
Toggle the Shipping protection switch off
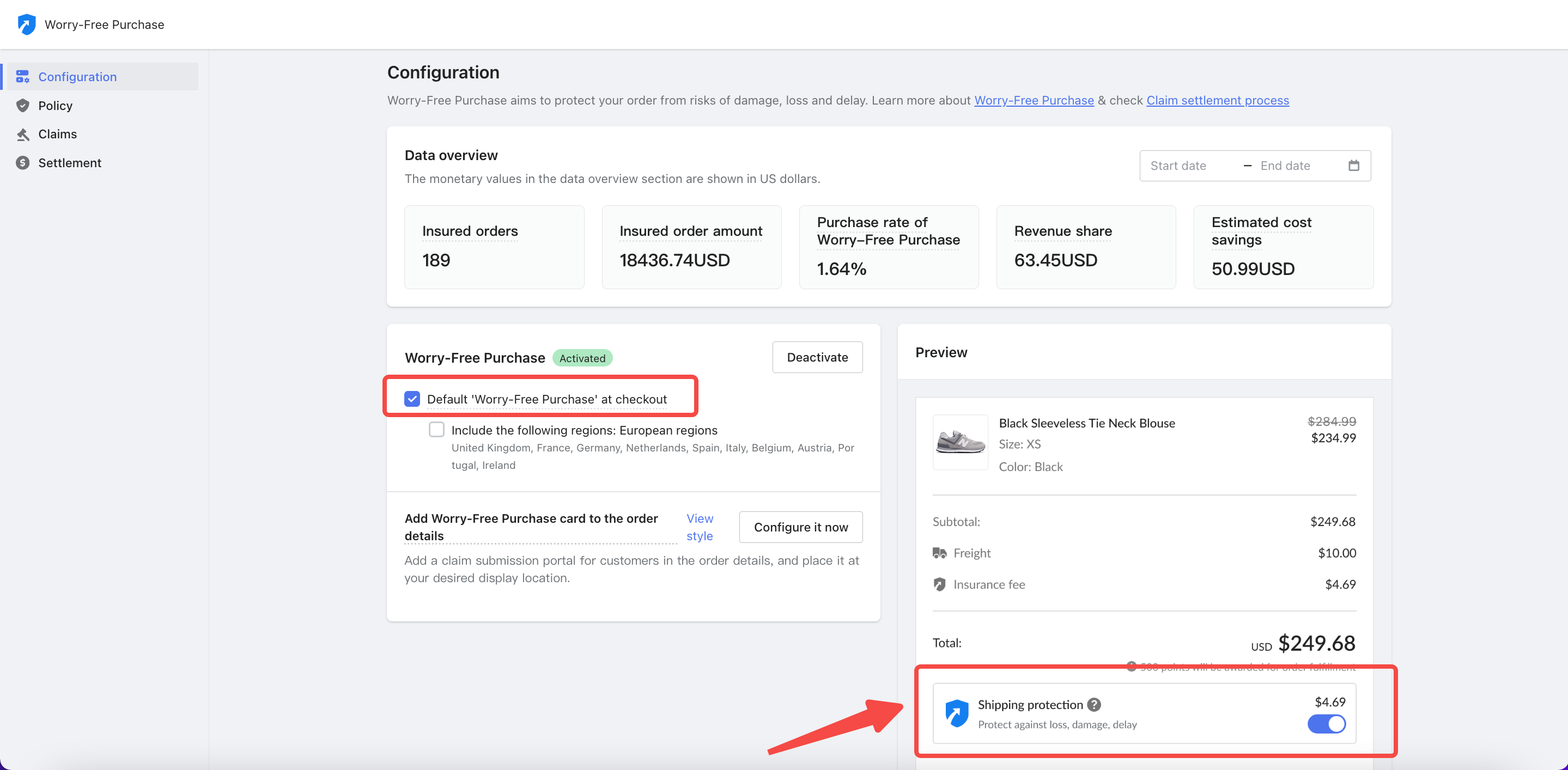[1326, 724]
